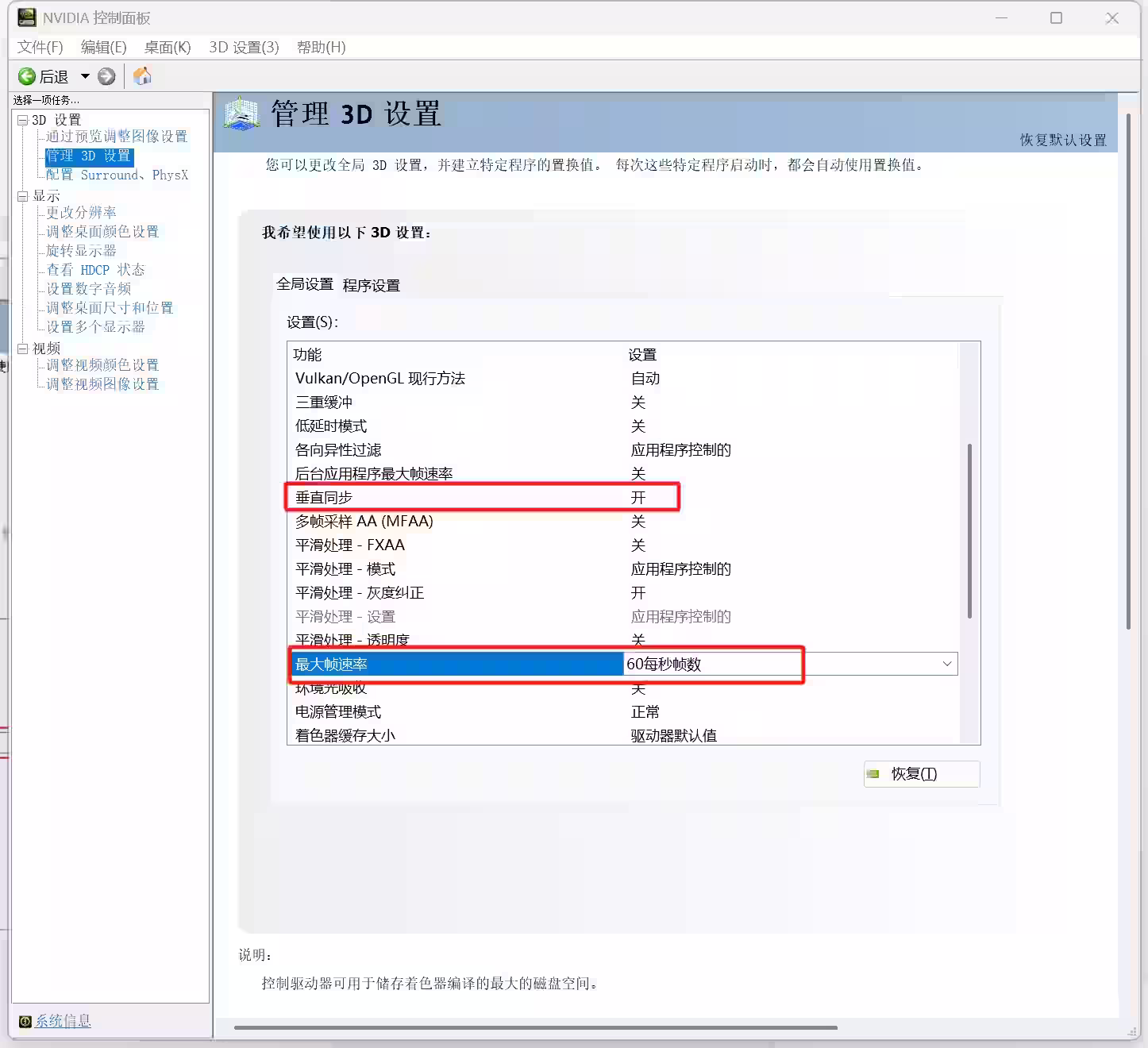1148x1048 pixels.
Task: Click the green Back arrow icon
Action: pos(27,76)
